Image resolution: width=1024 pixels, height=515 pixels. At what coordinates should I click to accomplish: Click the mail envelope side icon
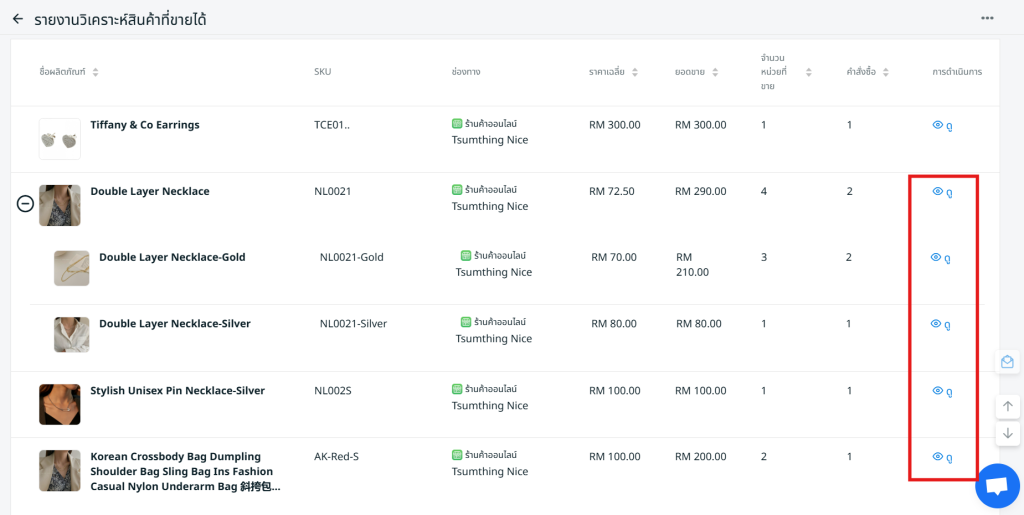click(x=1007, y=362)
